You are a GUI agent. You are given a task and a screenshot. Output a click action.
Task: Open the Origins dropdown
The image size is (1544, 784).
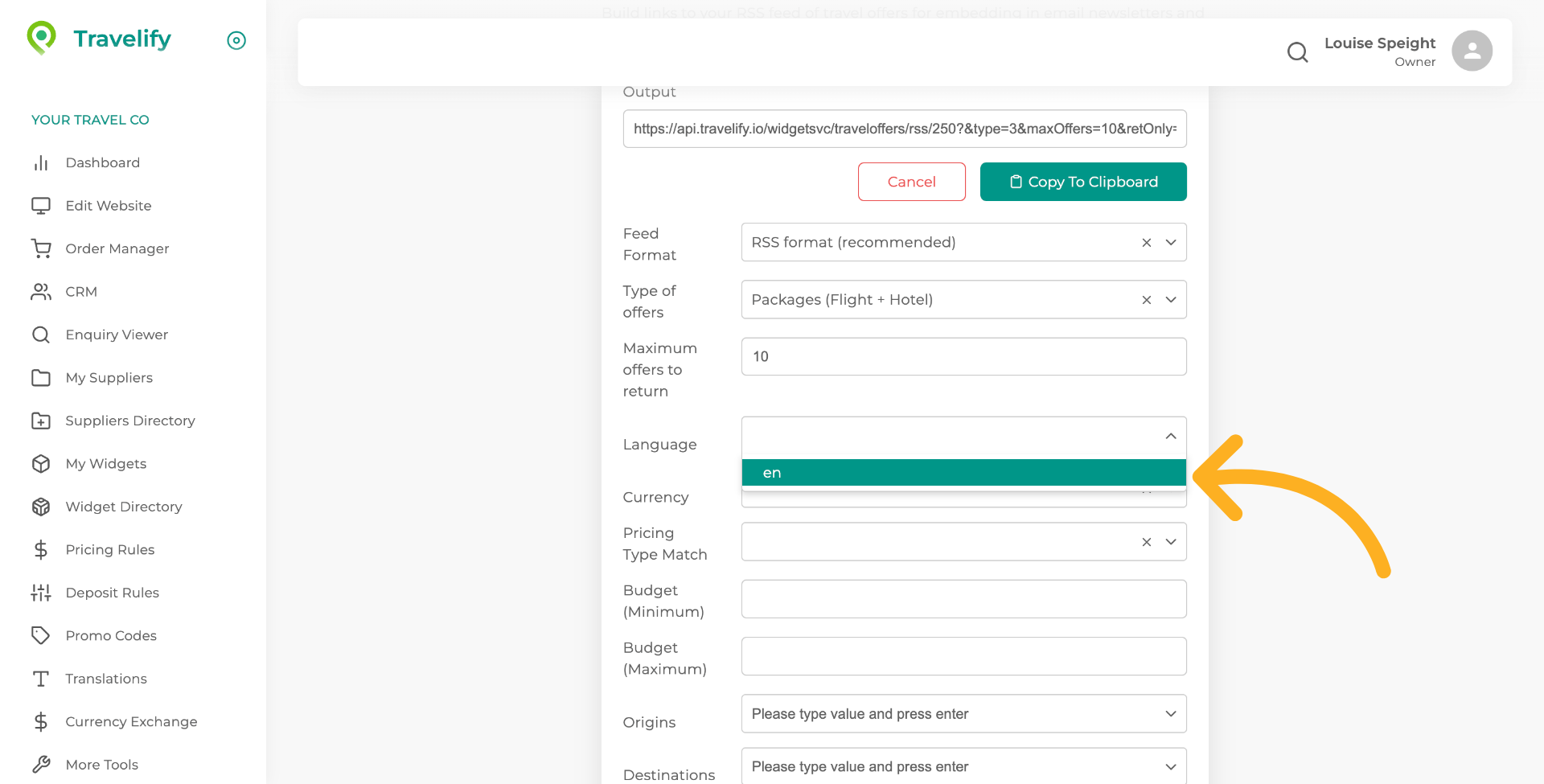[1171, 713]
